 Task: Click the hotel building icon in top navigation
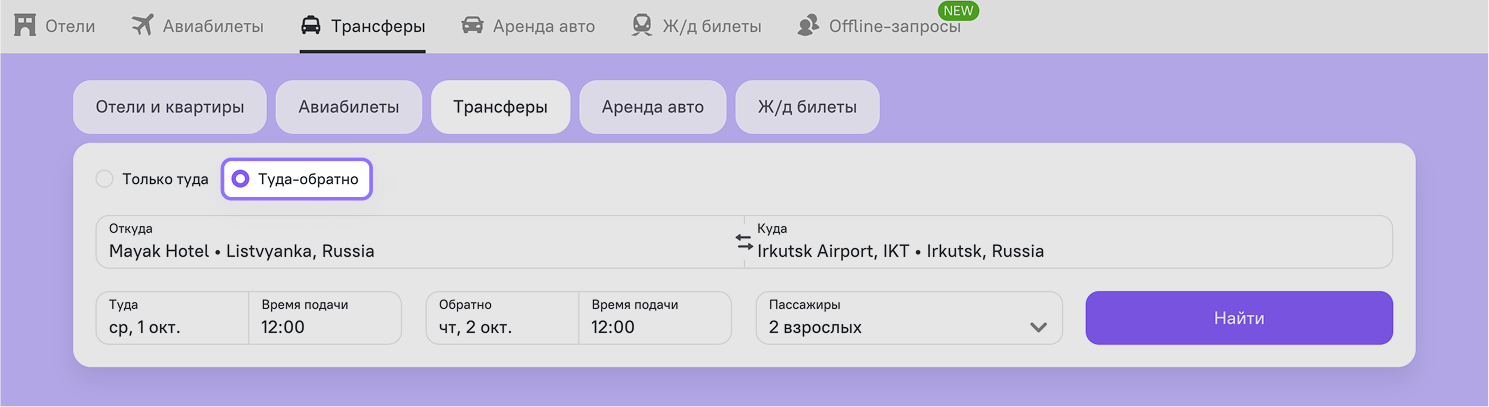25,25
